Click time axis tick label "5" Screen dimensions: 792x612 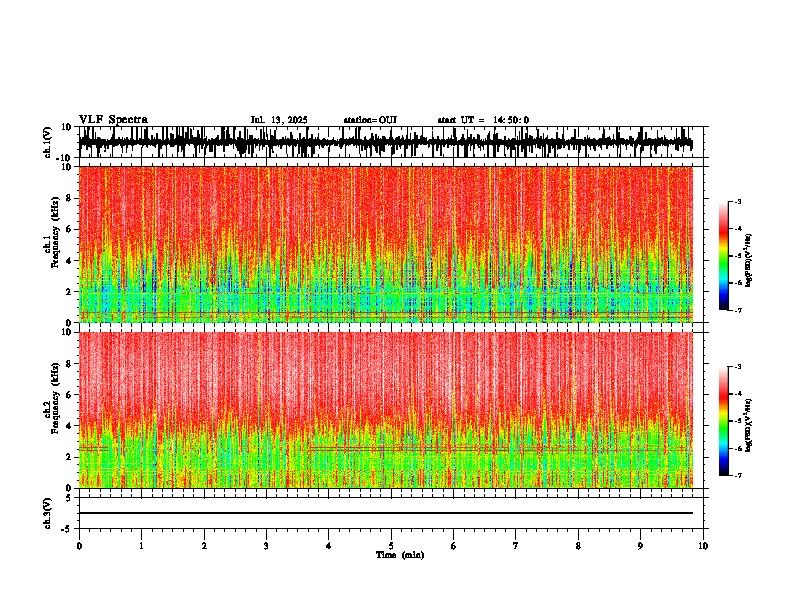(391, 546)
